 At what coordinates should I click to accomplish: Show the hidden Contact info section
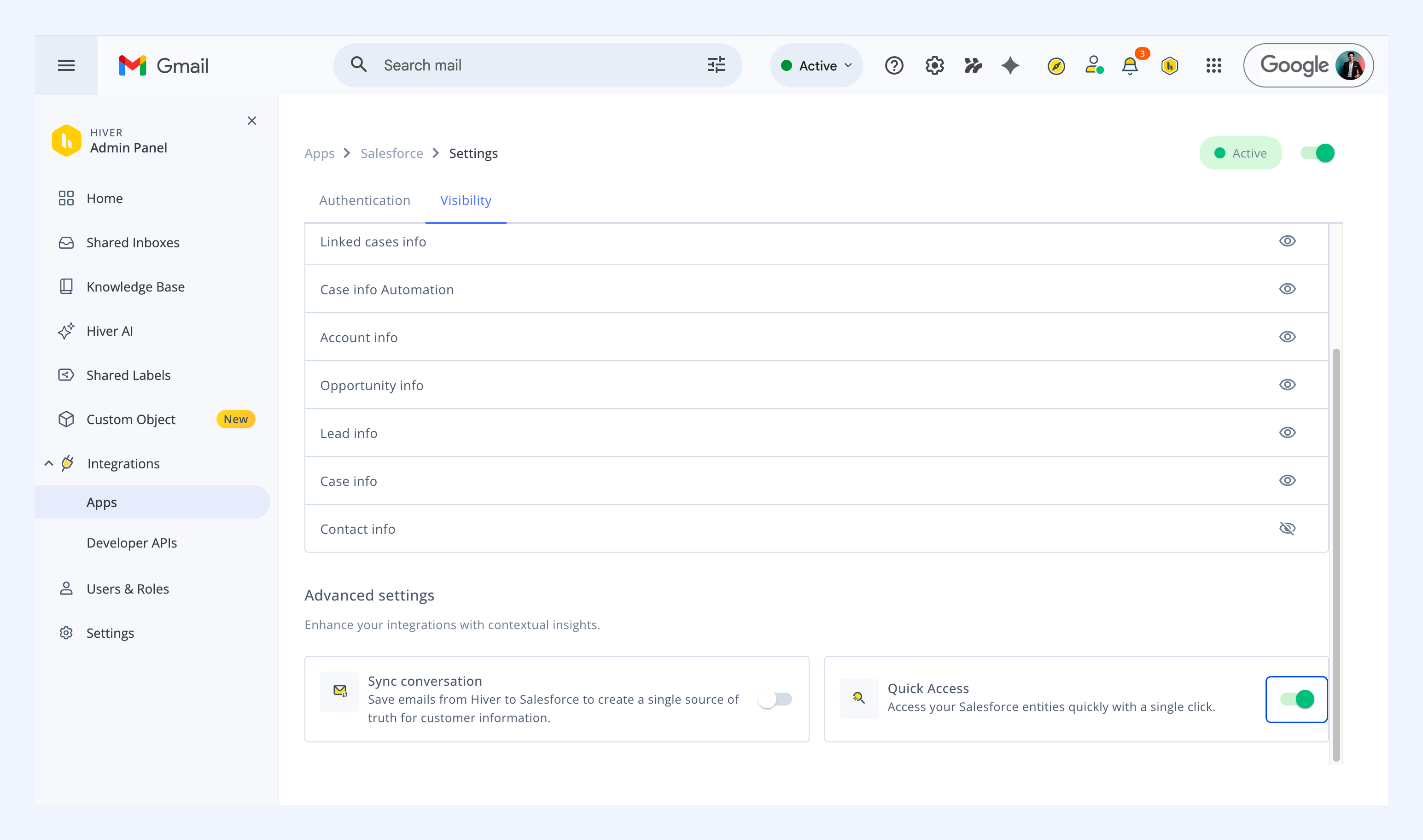tap(1287, 528)
